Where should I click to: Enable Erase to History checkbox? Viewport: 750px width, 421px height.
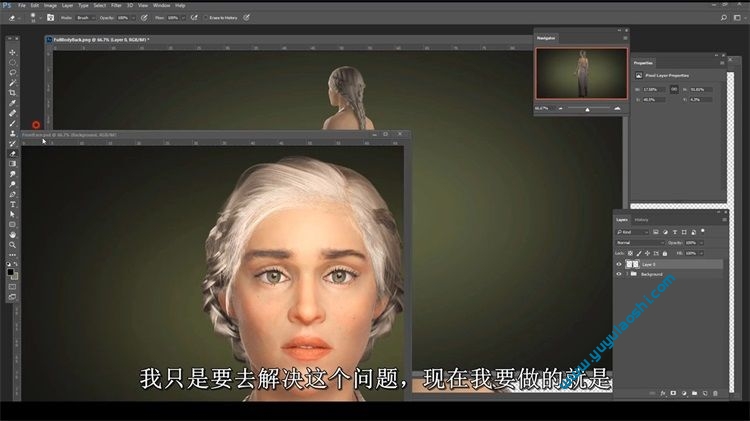(x=206, y=18)
